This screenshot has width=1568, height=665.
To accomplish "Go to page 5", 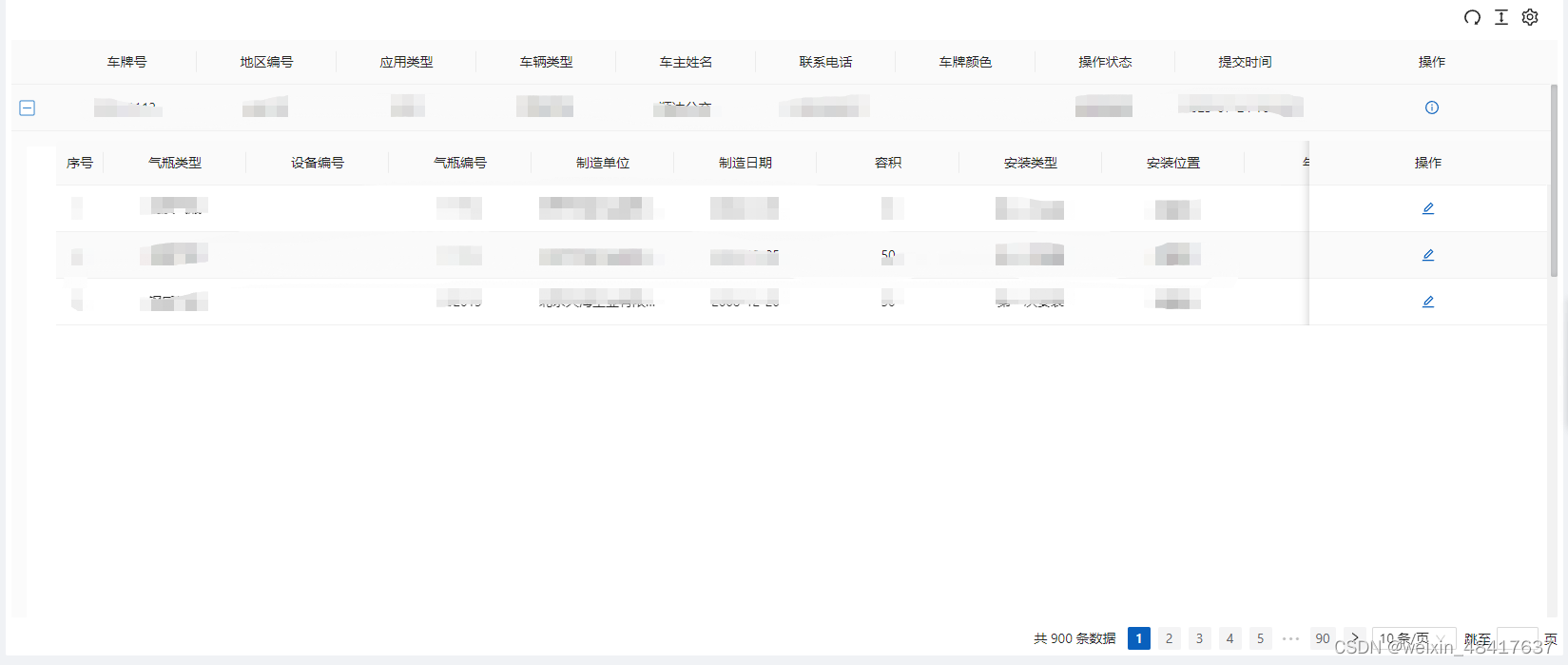I will coord(1261,638).
